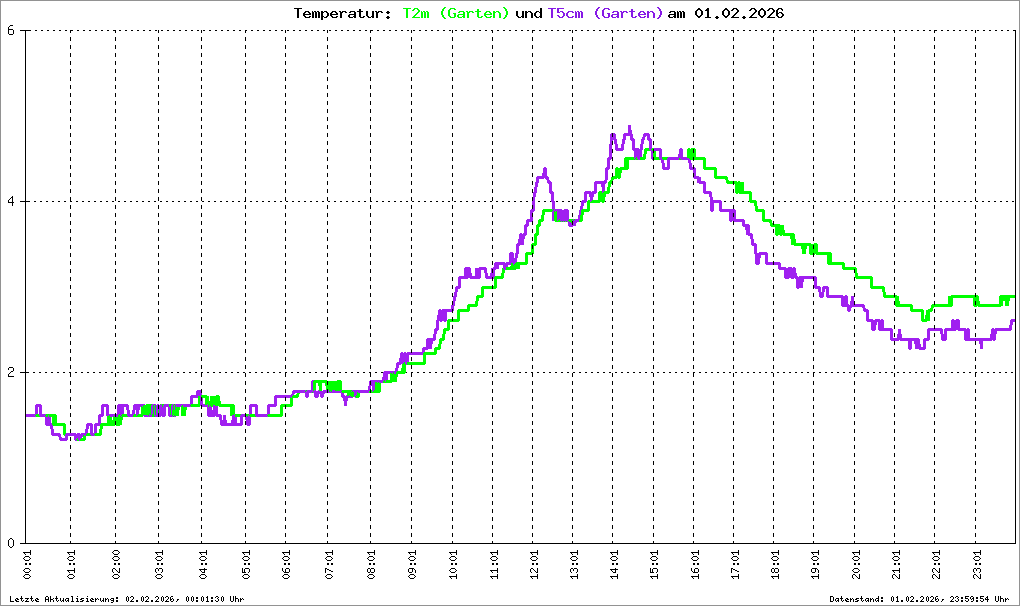Click the y-axis label '6'
1020x606 pixels.
tap(11, 31)
